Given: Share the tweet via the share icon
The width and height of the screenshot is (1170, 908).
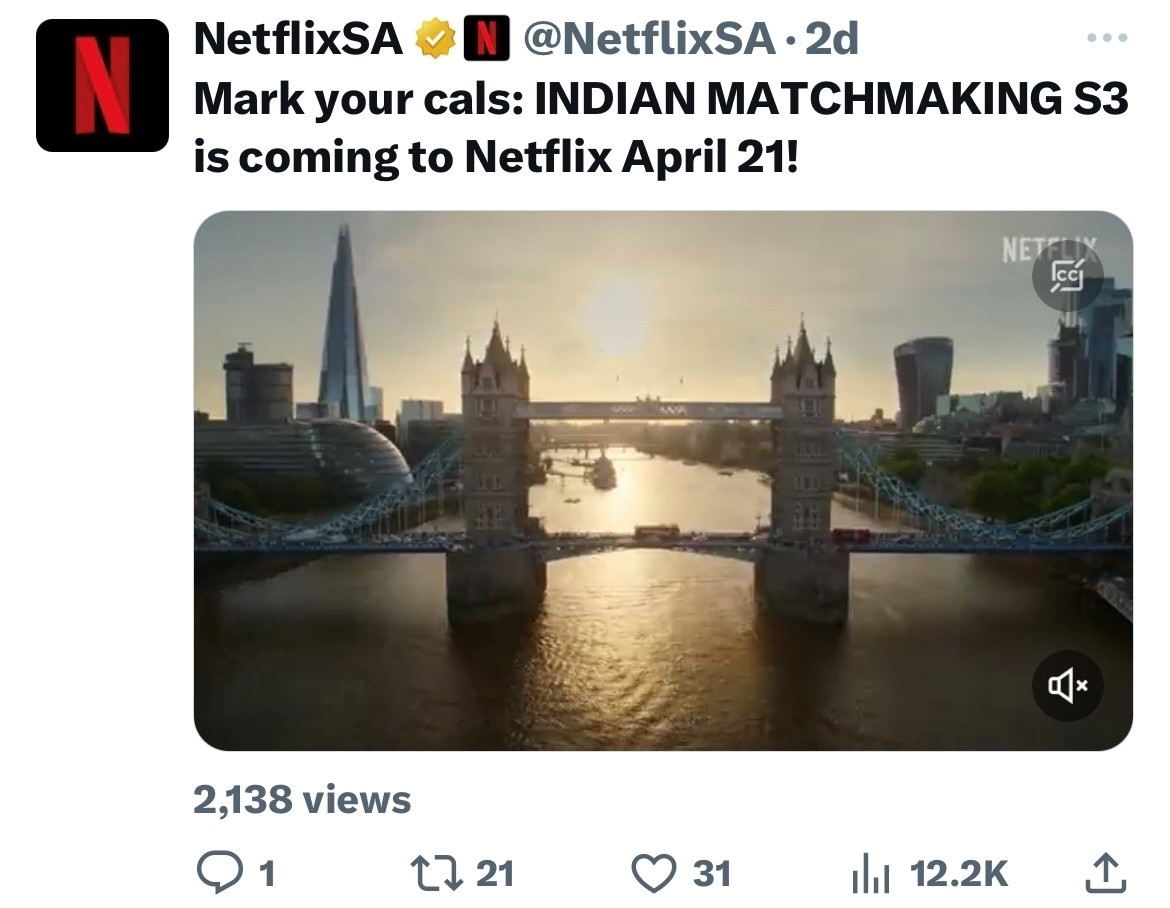Looking at the screenshot, I should (x=1106, y=873).
